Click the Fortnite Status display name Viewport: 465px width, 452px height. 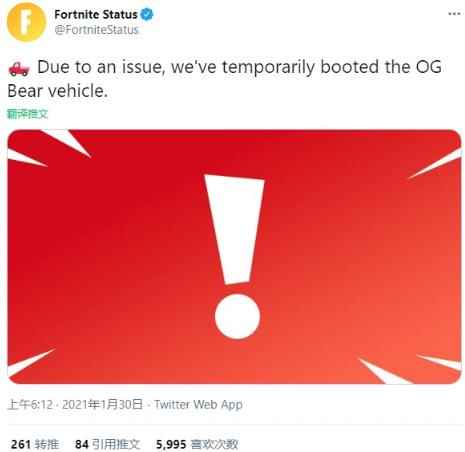(96, 14)
